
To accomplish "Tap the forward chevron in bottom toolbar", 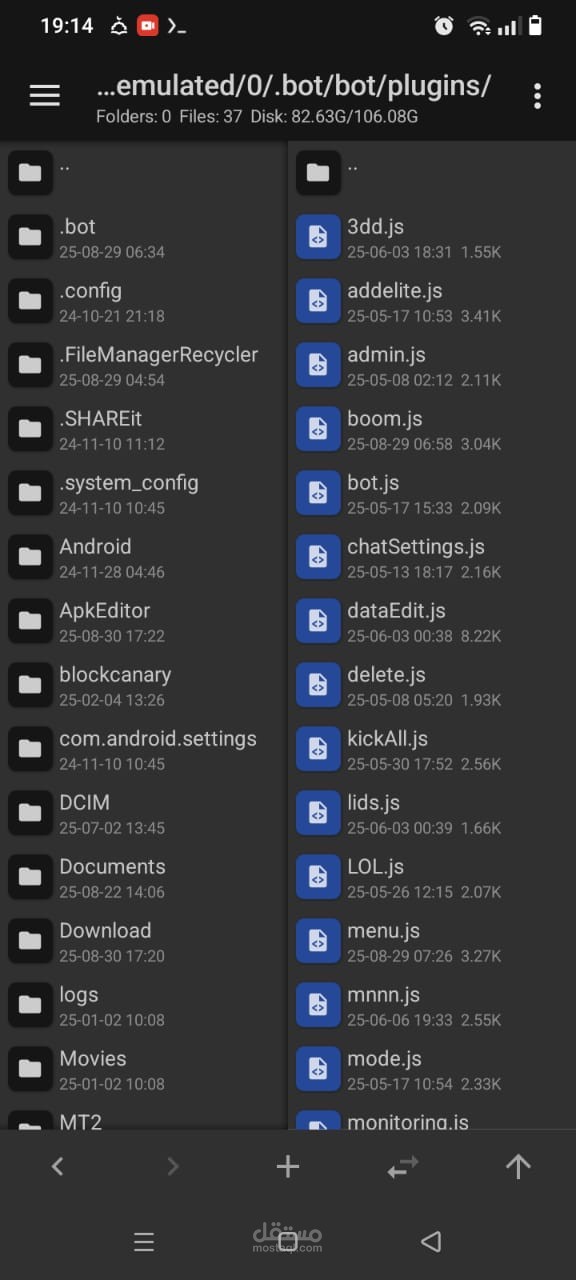I will click(173, 1166).
